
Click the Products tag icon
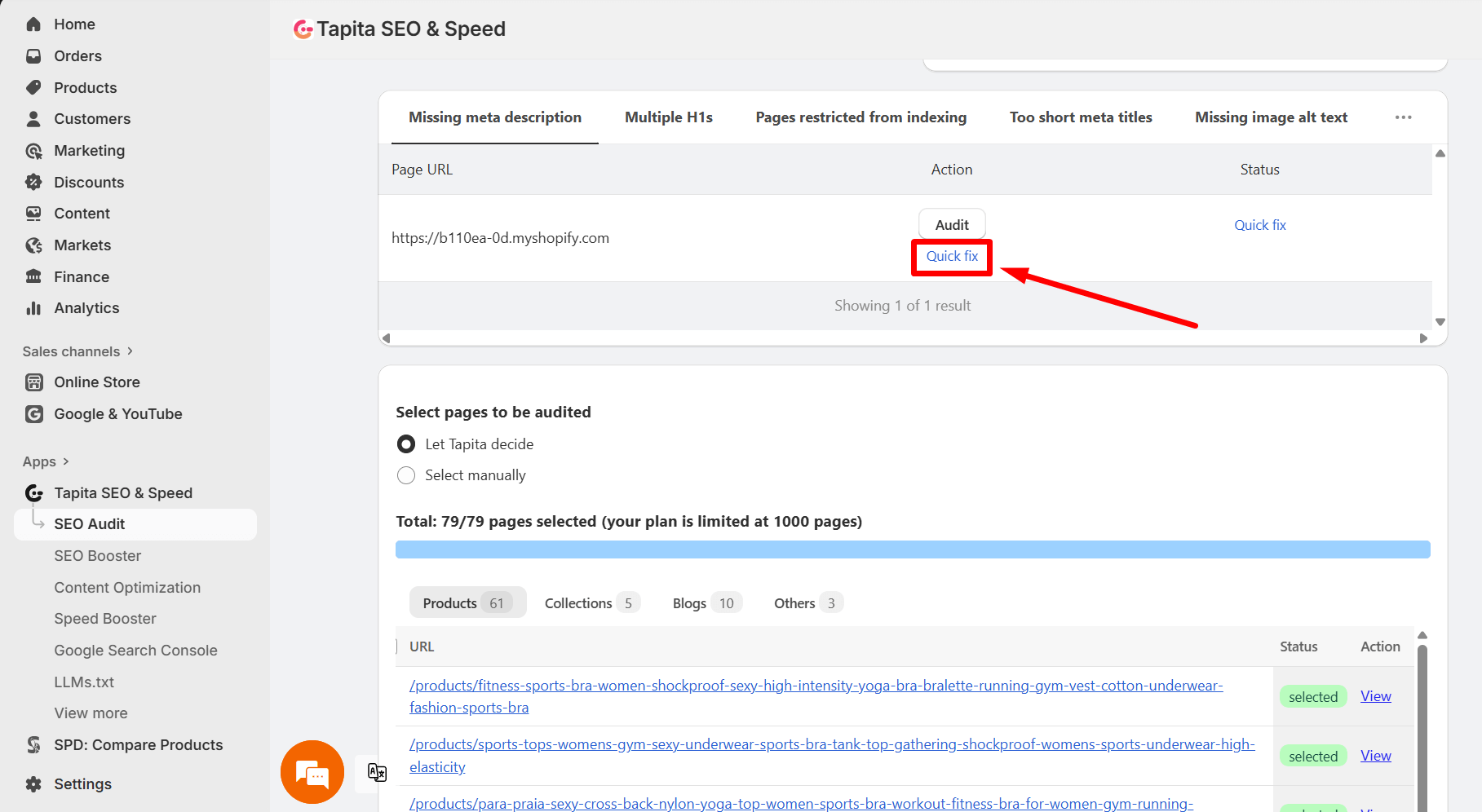click(33, 87)
